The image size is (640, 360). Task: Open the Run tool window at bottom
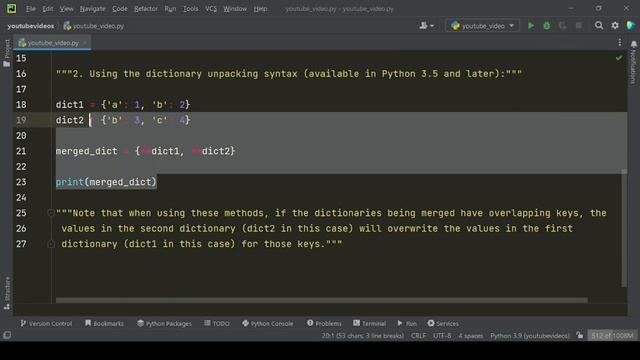coord(407,323)
